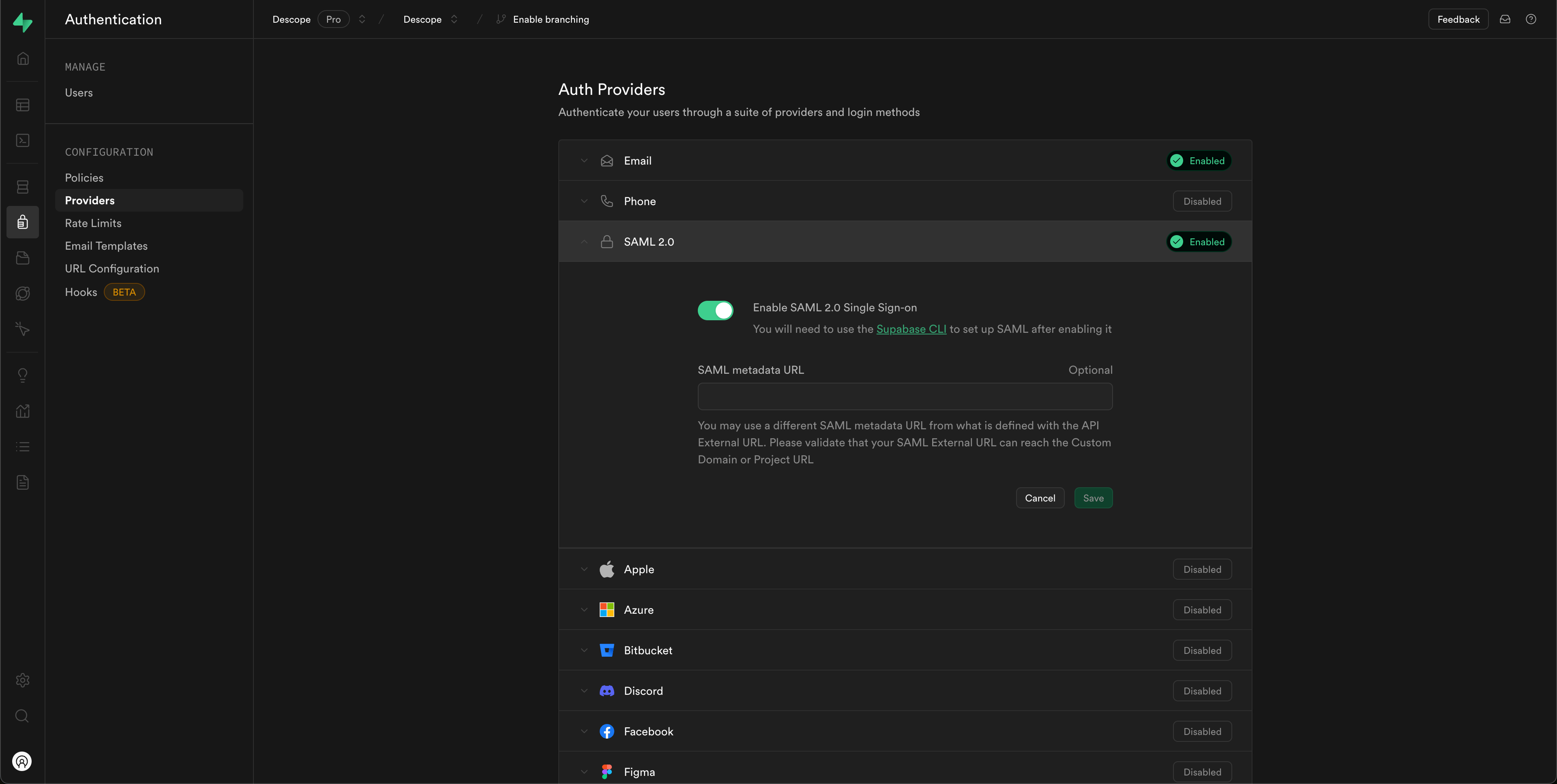Collapse the SAML 2.0 provider section

point(583,242)
